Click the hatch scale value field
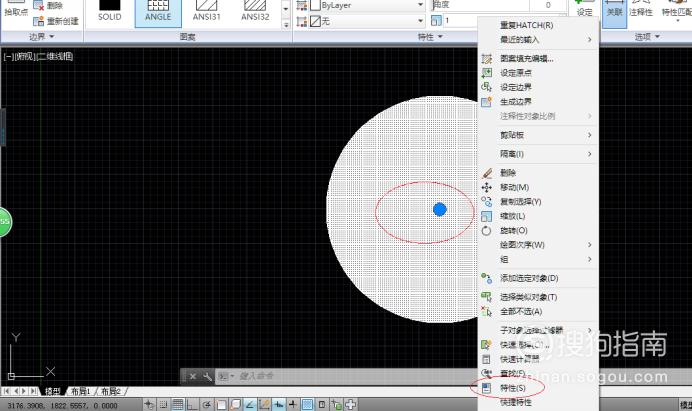692x411 pixels. click(461, 21)
